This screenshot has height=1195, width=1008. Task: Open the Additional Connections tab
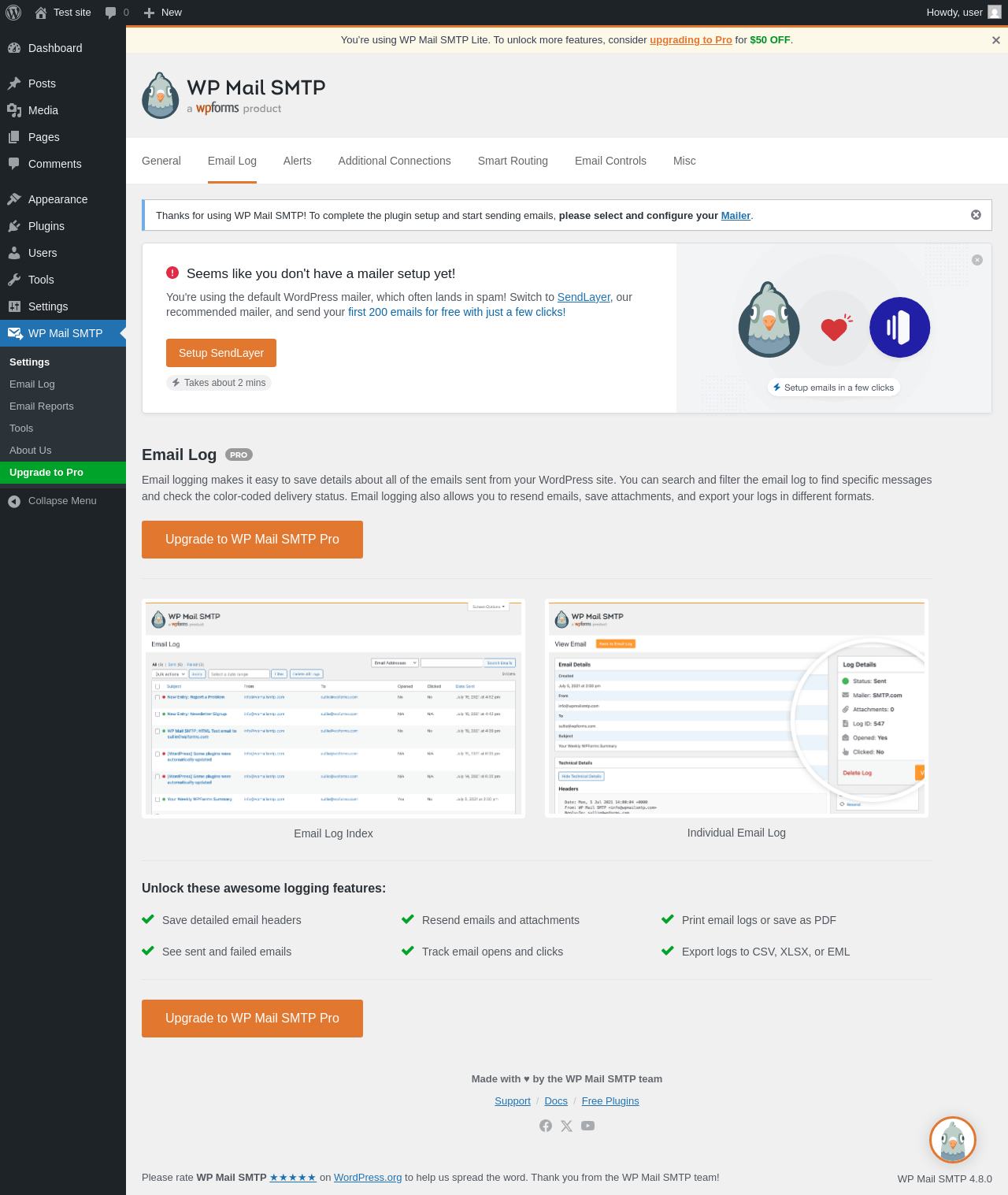[x=395, y=161]
